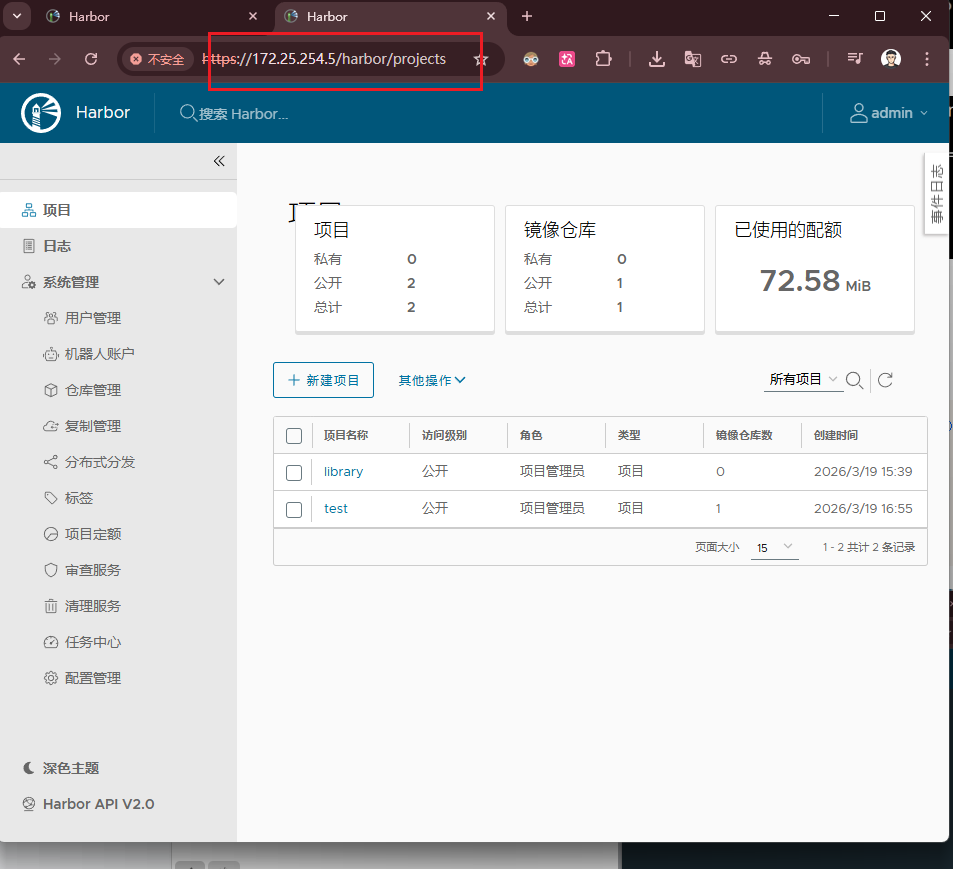The height and width of the screenshot is (869, 953).
Task: Open the admin user dropdown
Action: pyautogui.click(x=889, y=113)
